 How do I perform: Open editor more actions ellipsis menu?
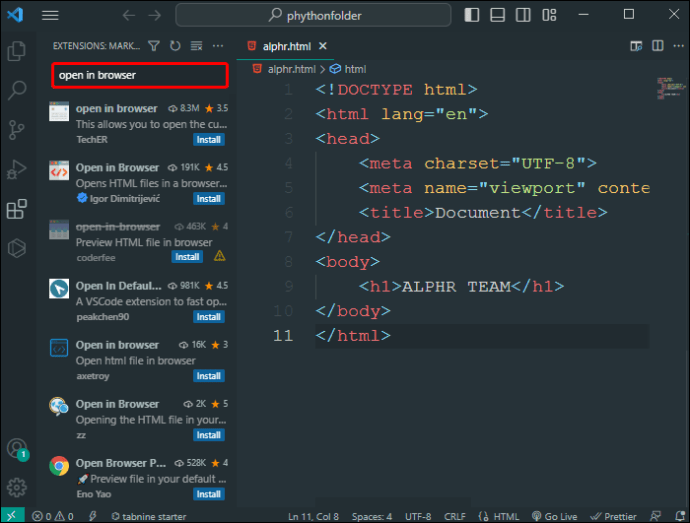677,46
